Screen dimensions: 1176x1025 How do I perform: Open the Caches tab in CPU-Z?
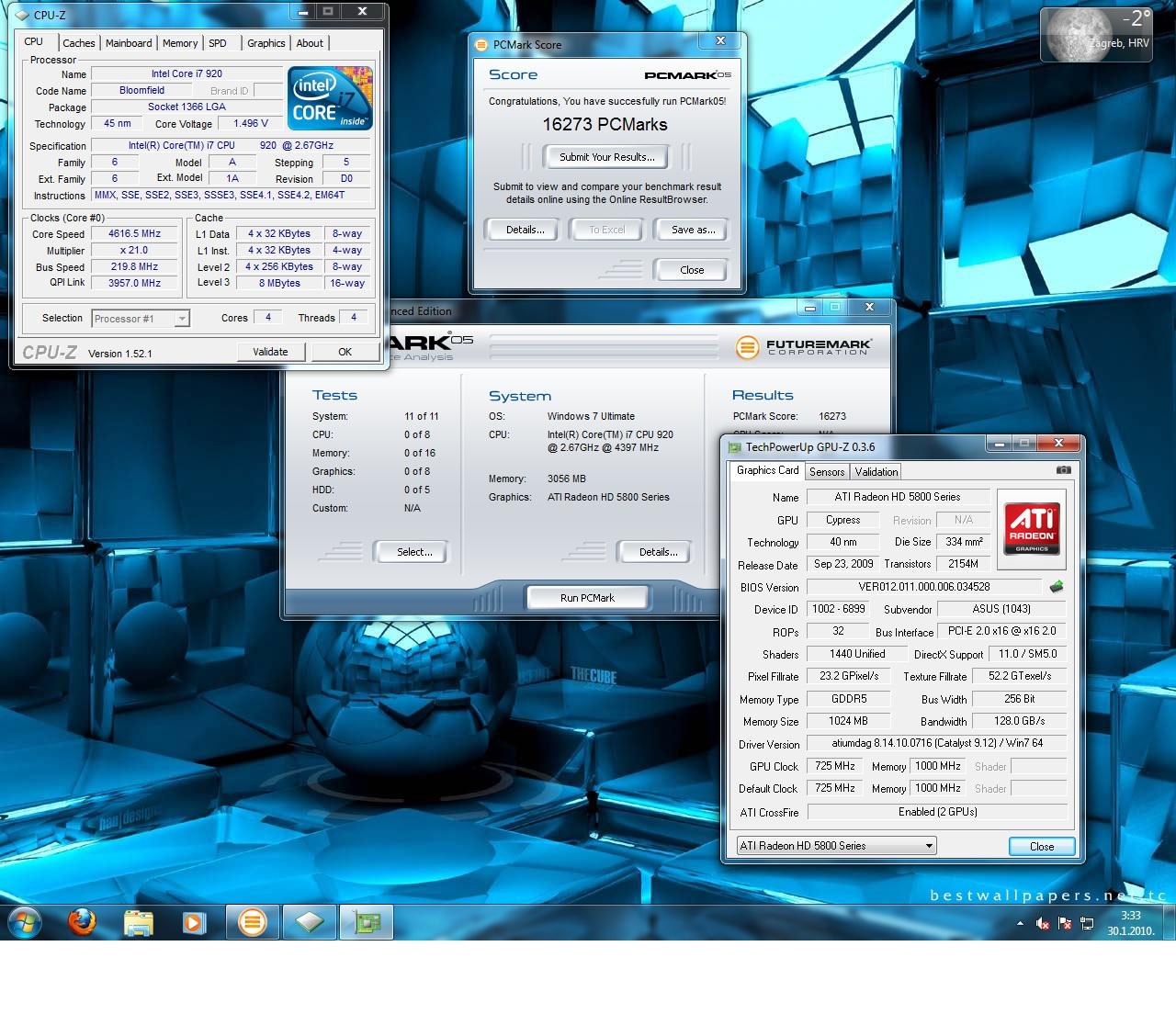click(78, 43)
